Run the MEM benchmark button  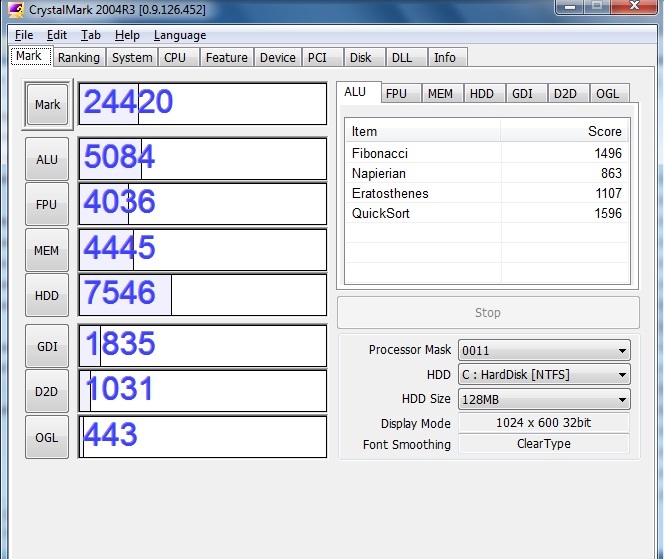[47, 250]
